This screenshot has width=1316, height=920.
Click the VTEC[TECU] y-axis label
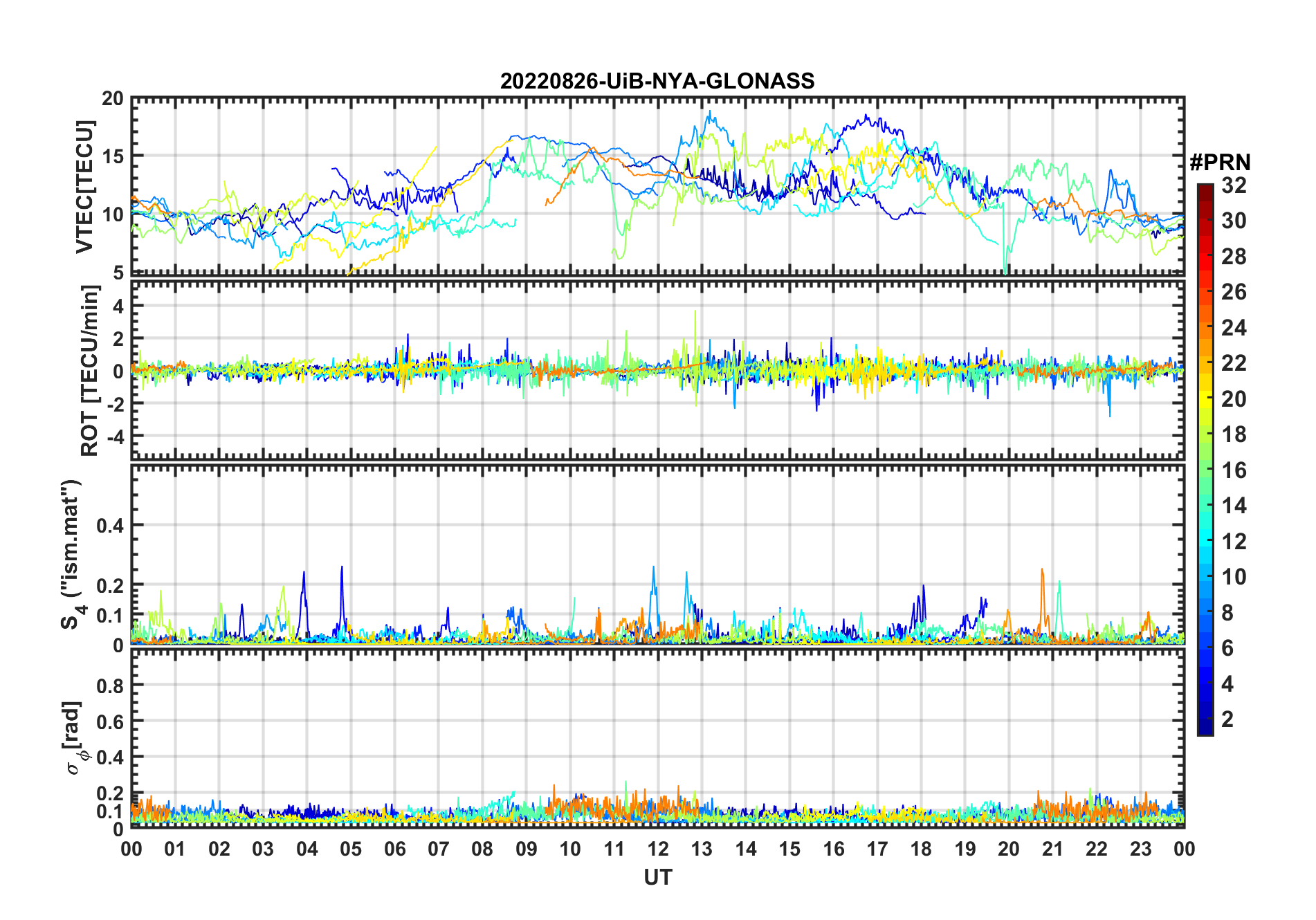point(85,187)
